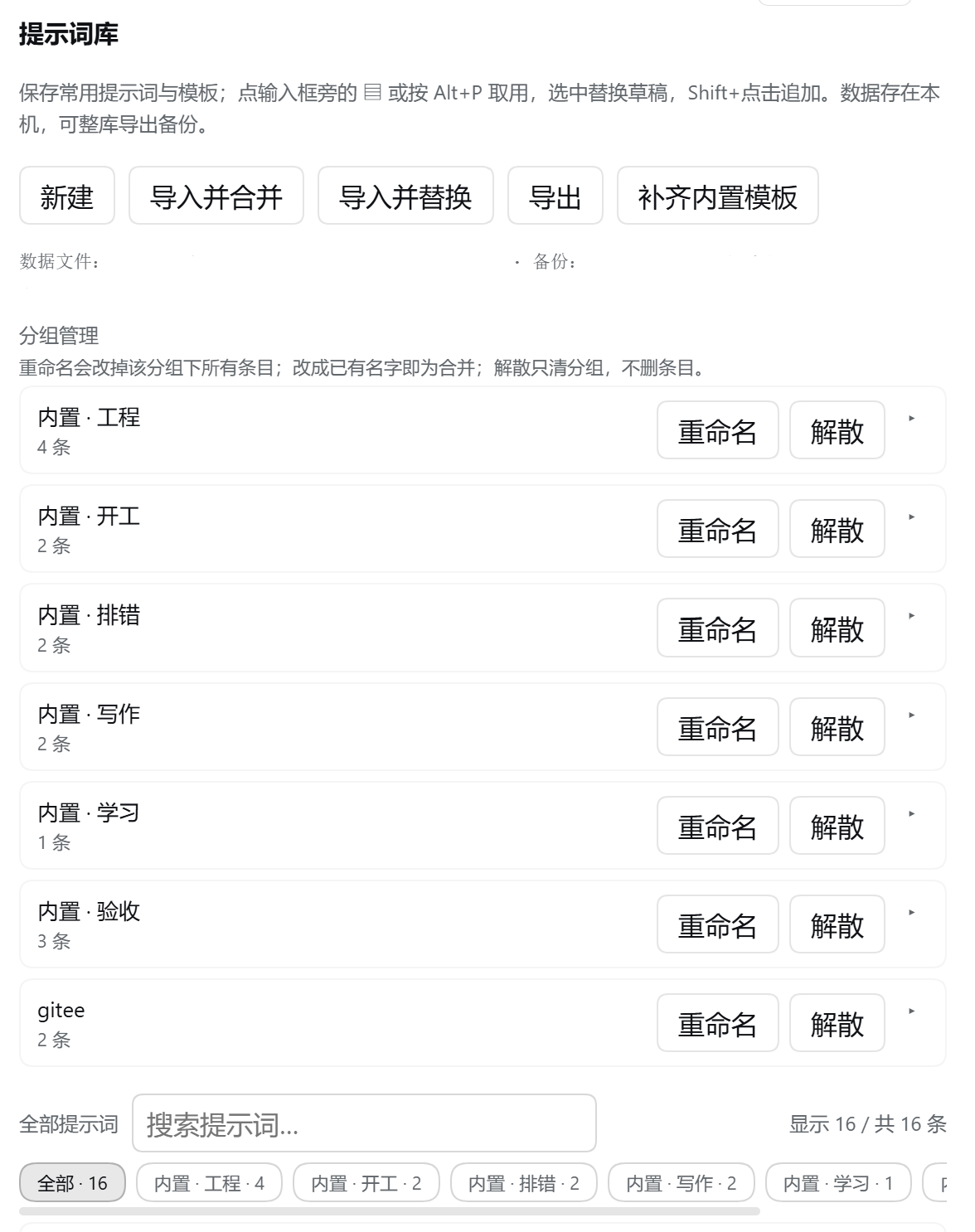Filter by 内置 · 学习 · 1 chip

(838, 1183)
